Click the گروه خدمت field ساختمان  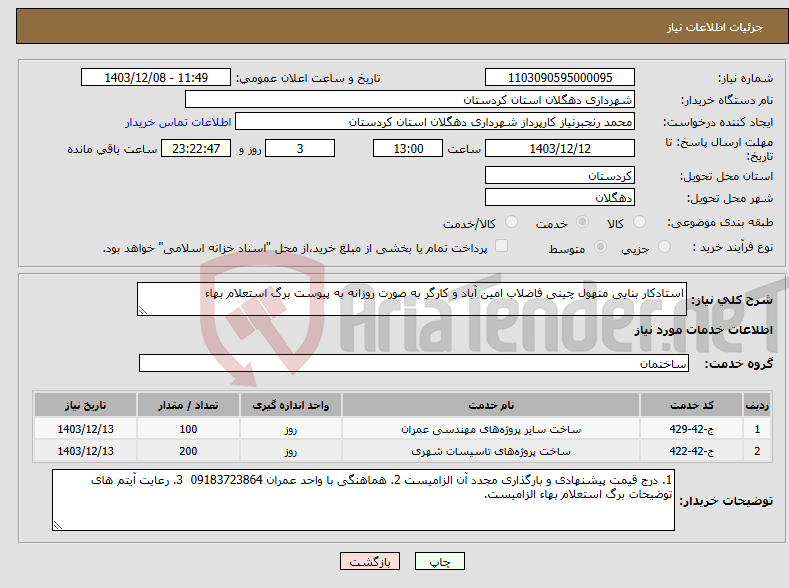click(x=414, y=363)
